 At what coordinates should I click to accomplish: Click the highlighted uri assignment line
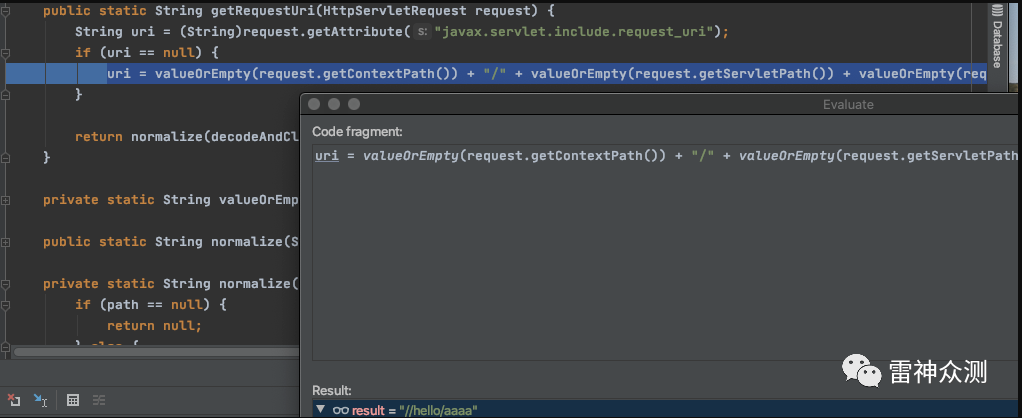tap(495, 74)
